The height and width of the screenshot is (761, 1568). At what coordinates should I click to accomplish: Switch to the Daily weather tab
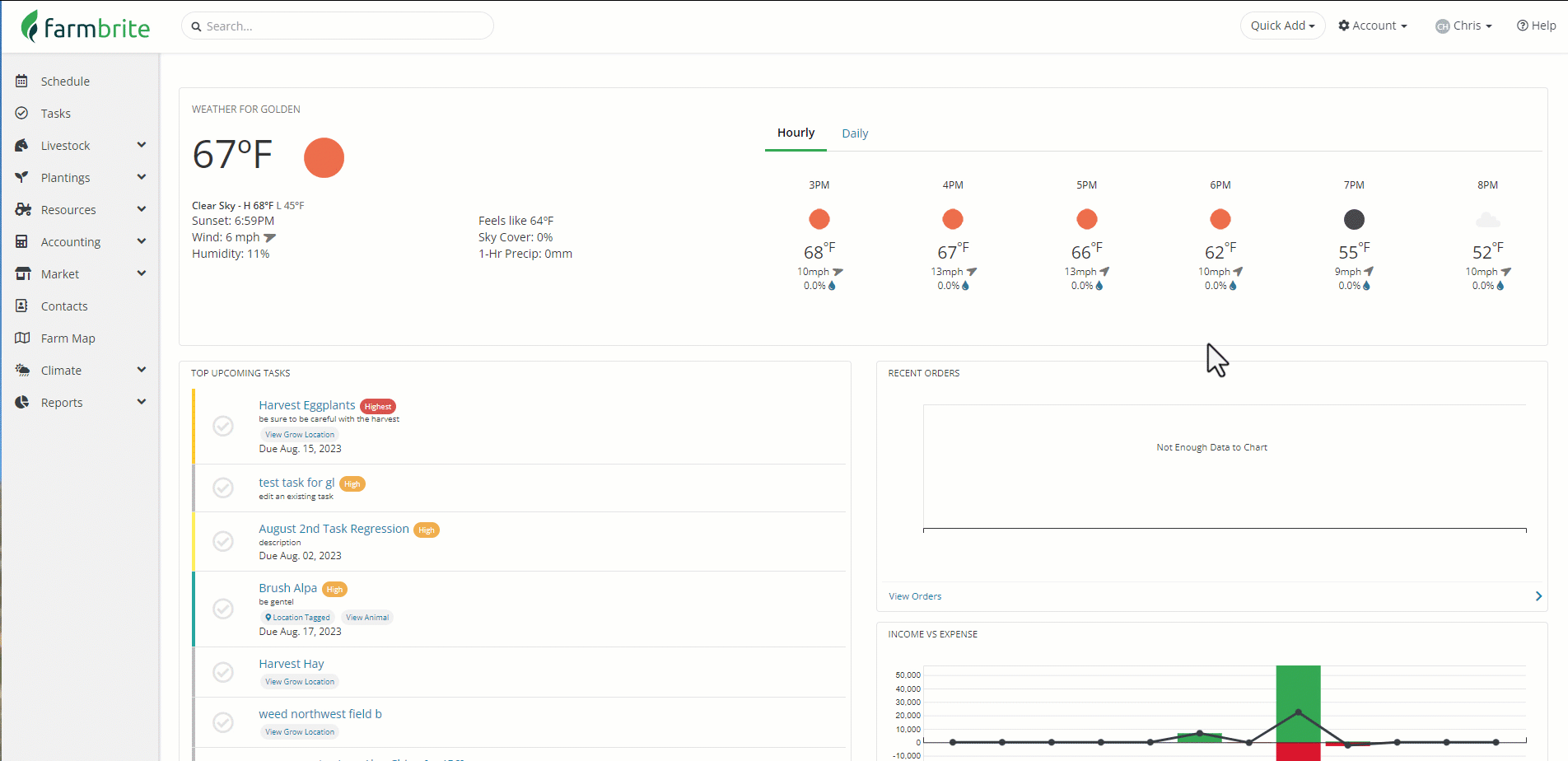855,133
